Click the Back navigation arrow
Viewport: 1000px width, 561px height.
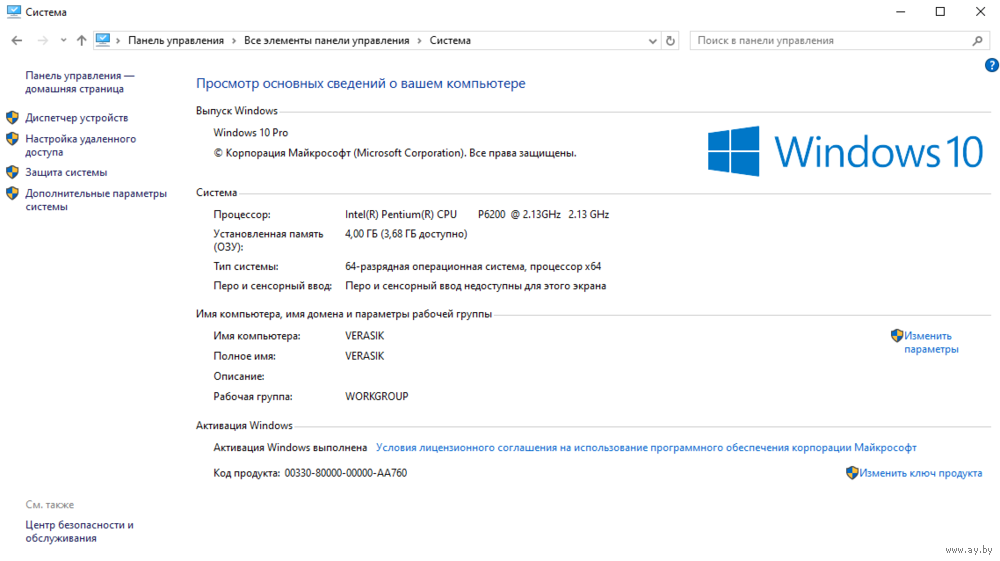pyautogui.click(x=17, y=40)
